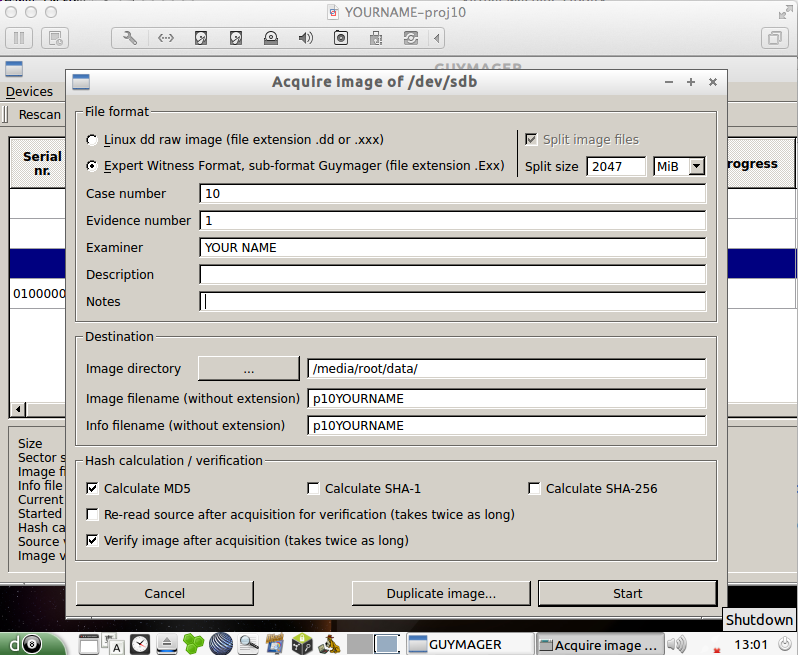
Task: Click the Notes field
Action: (452, 302)
